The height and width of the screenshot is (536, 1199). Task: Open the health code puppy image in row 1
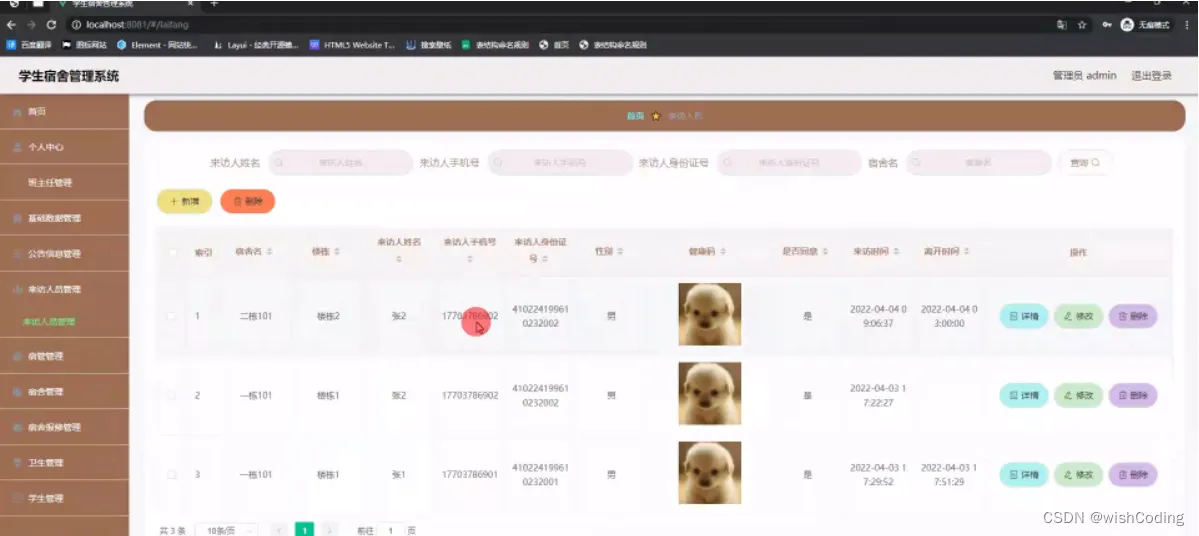click(x=710, y=314)
